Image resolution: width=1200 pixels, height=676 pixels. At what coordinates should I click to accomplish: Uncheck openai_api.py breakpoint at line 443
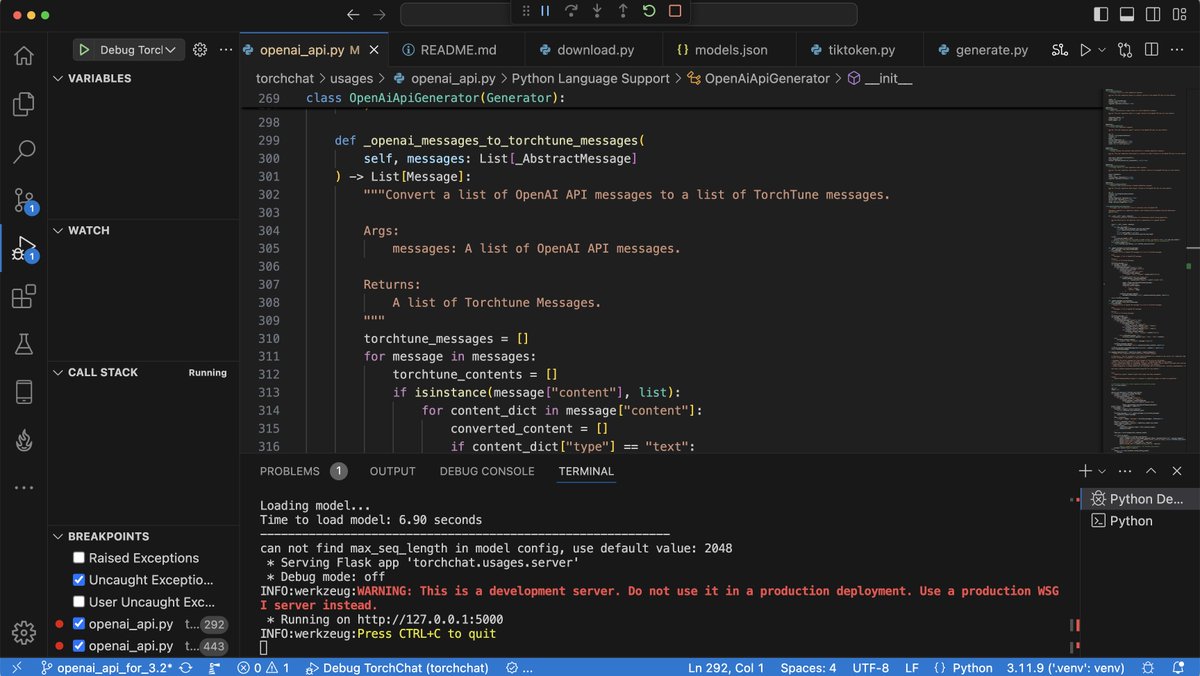pyautogui.click(x=79, y=646)
